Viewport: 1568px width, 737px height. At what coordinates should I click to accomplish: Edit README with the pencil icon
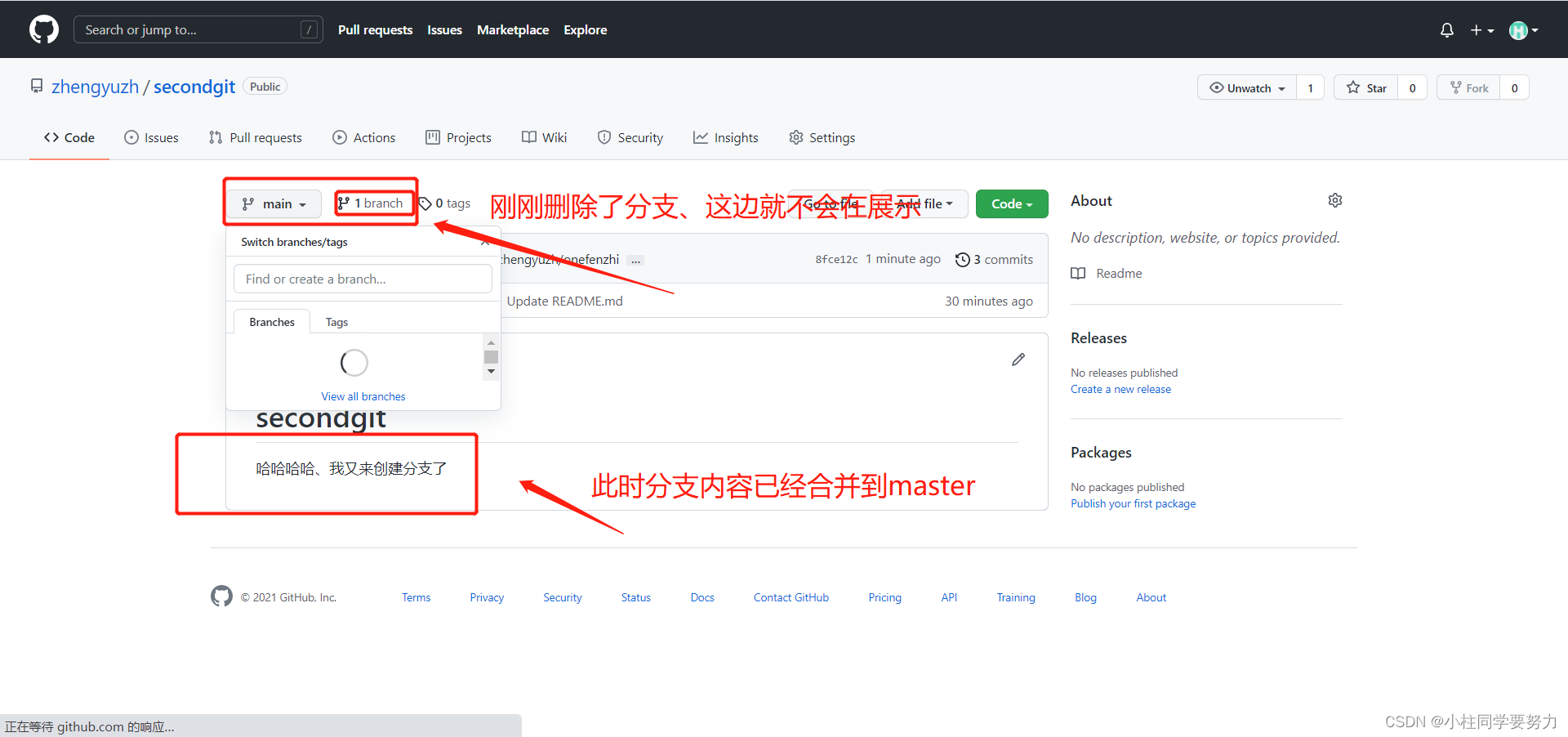coord(1018,360)
